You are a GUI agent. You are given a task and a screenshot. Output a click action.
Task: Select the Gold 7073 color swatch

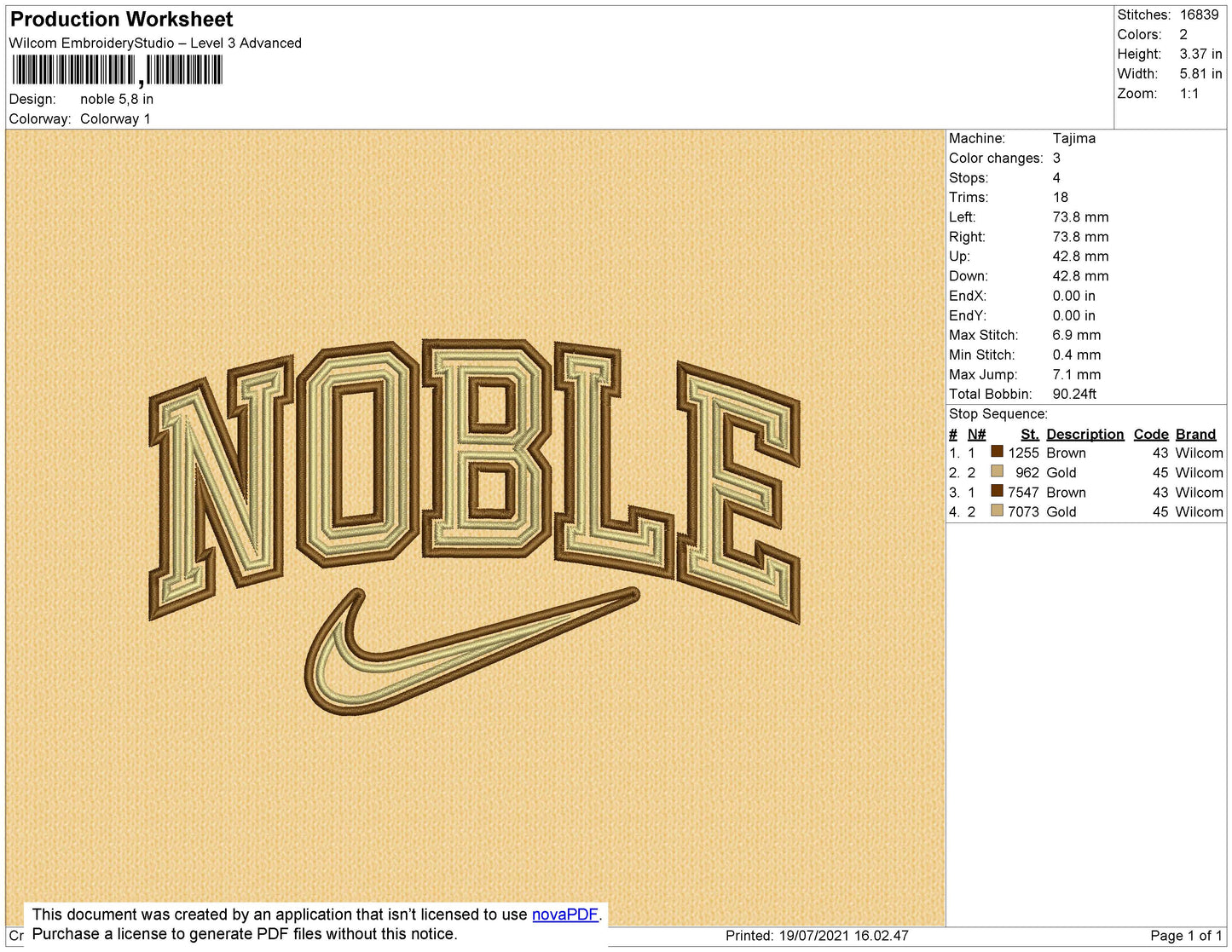coord(997,511)
